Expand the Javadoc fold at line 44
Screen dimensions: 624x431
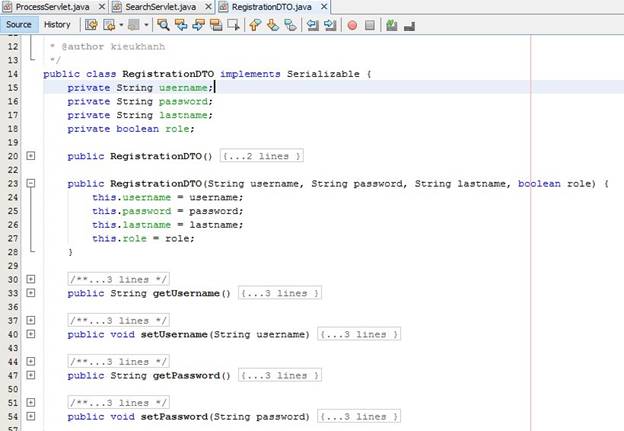31,361
